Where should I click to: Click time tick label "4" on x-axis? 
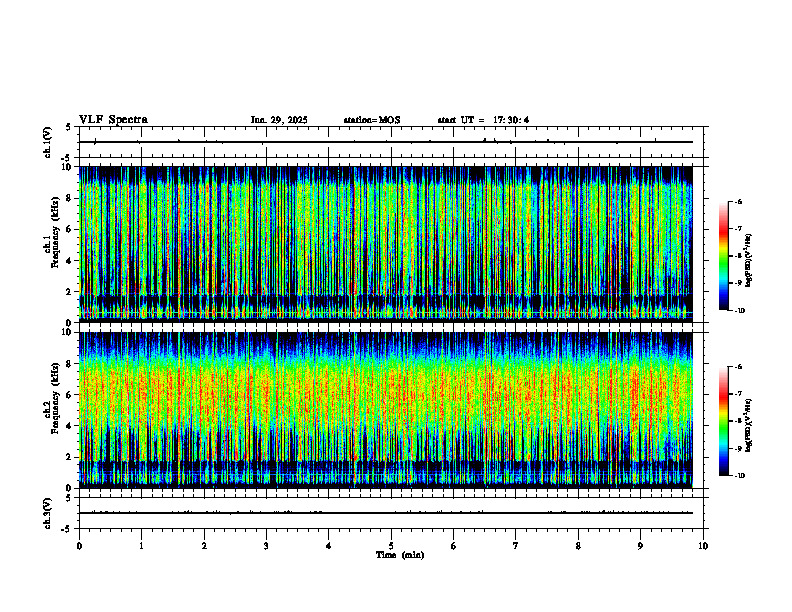point(329,546)
